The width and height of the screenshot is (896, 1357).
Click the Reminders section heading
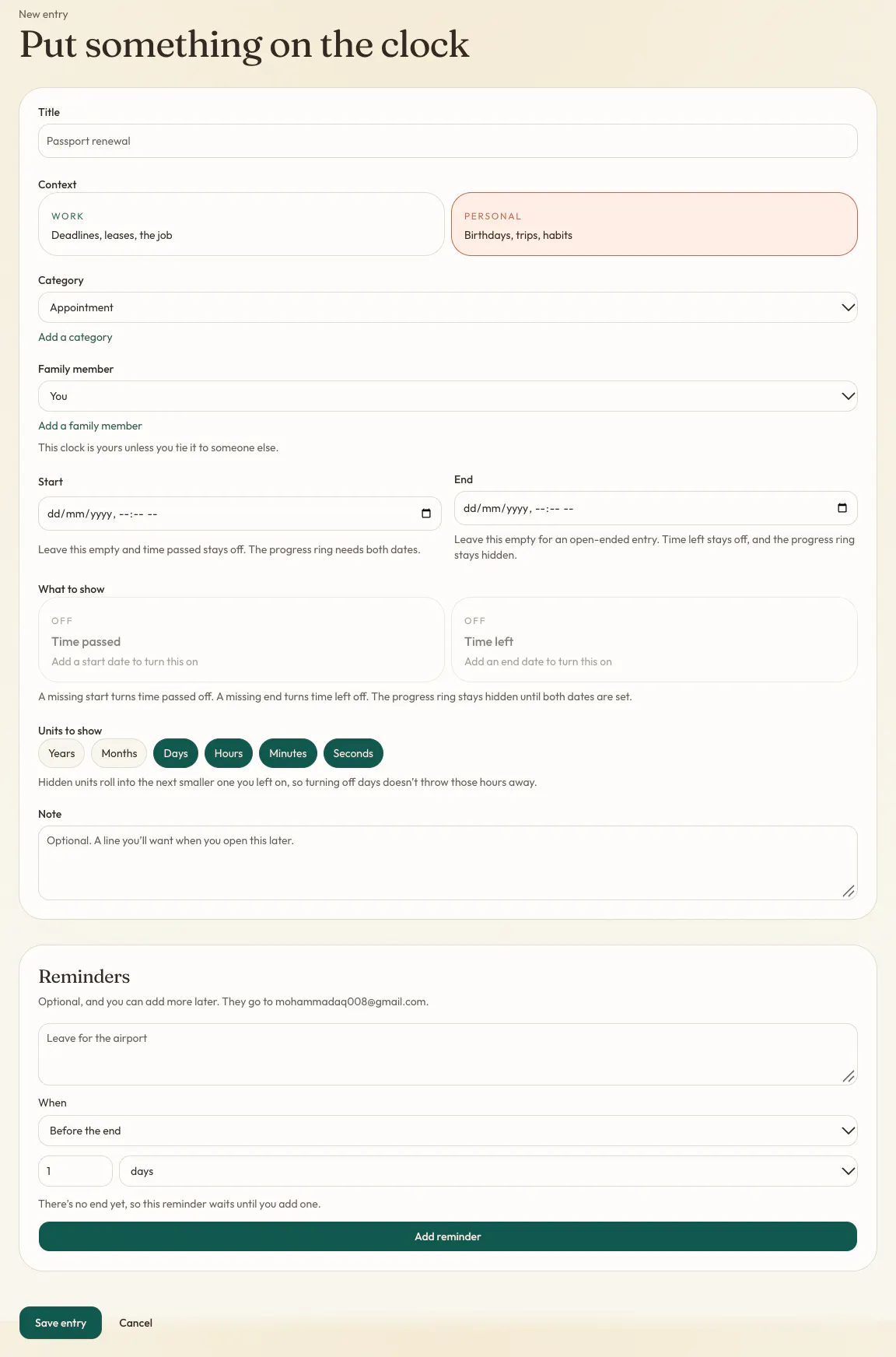(84, 977)
